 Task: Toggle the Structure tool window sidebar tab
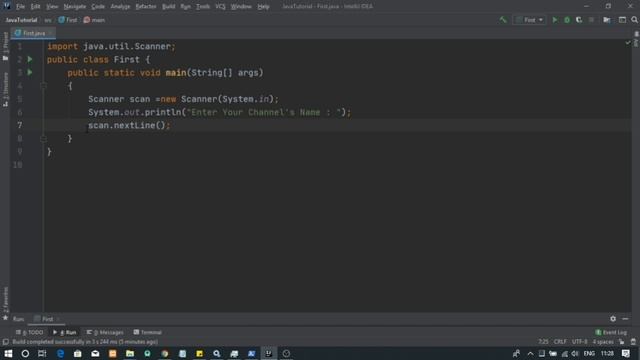[x=5, y=89]
